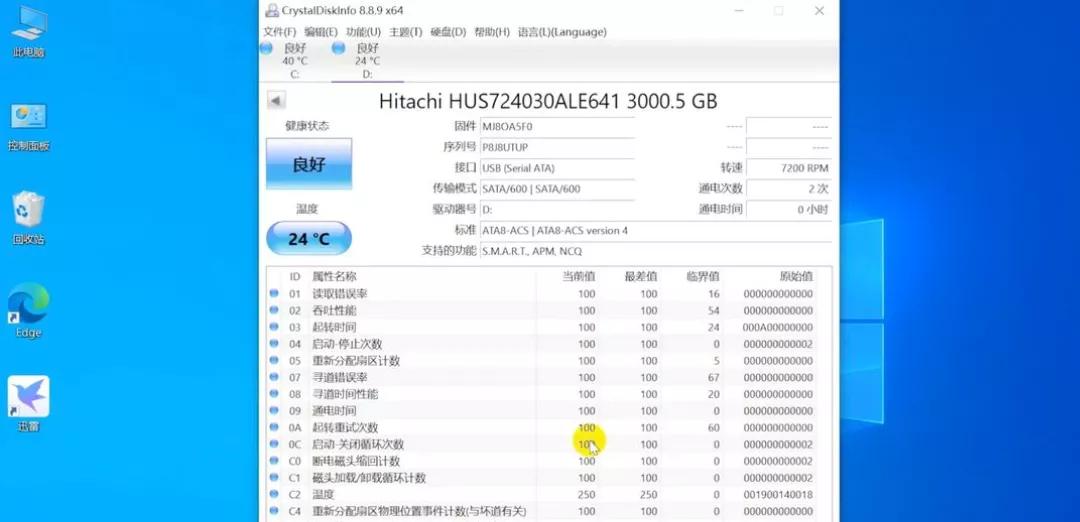Click disk title Hitachi HUS724030ALE641
Screen dimensions: 1080x522
pyautogui.click(x=548, y=101)
